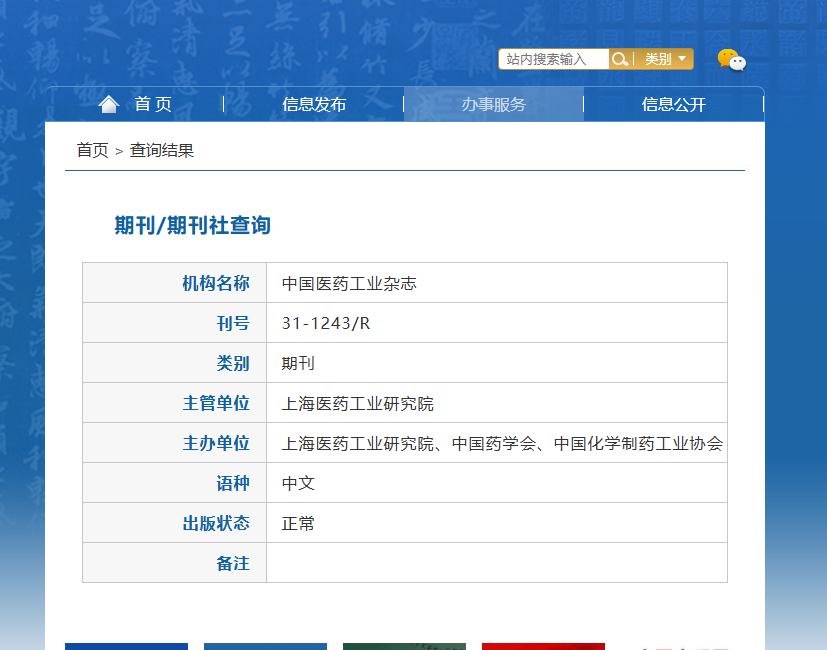Viewport: 827px width, 650px height.
Task: Click into the 站内搜索输入 search field
Action: pos(554,59)
